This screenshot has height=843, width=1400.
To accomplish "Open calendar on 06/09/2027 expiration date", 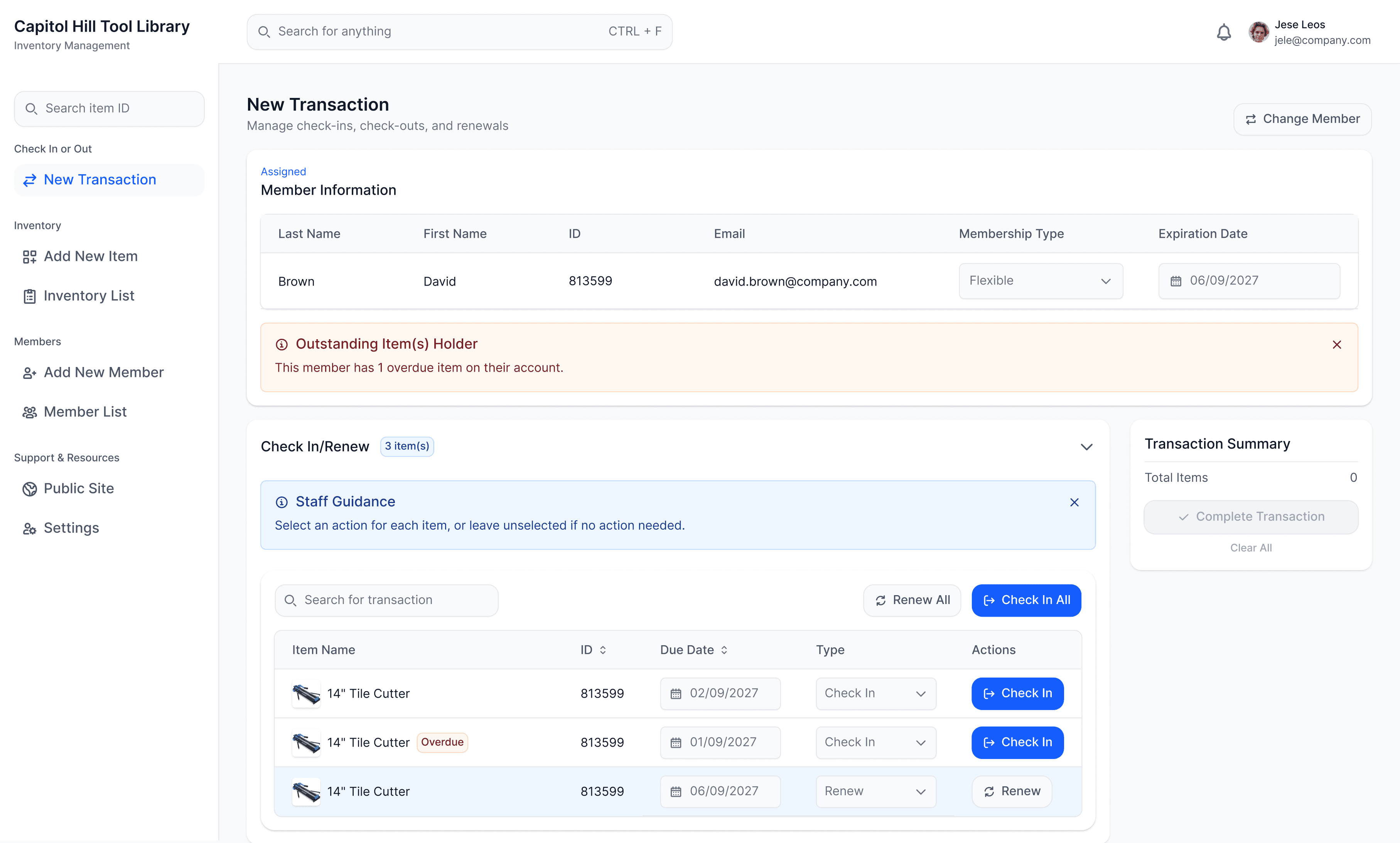I will [1176, 281].
